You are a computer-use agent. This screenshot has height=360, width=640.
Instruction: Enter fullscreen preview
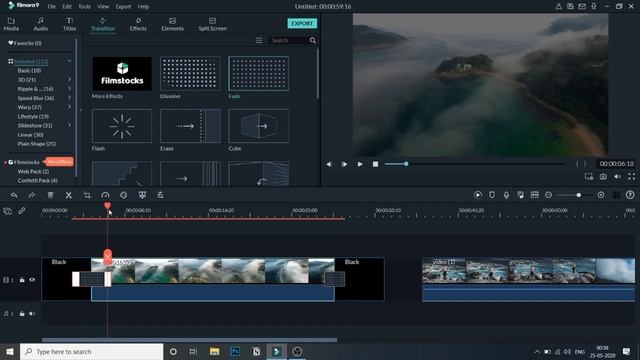[631, 176]
